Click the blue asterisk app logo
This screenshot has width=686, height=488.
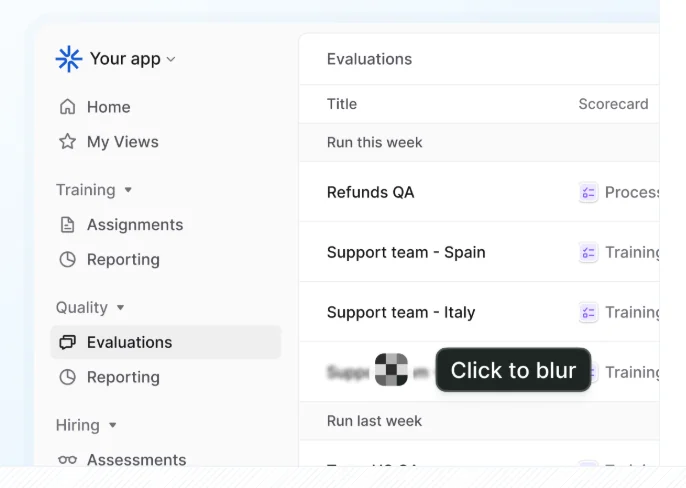pos(69,59)
